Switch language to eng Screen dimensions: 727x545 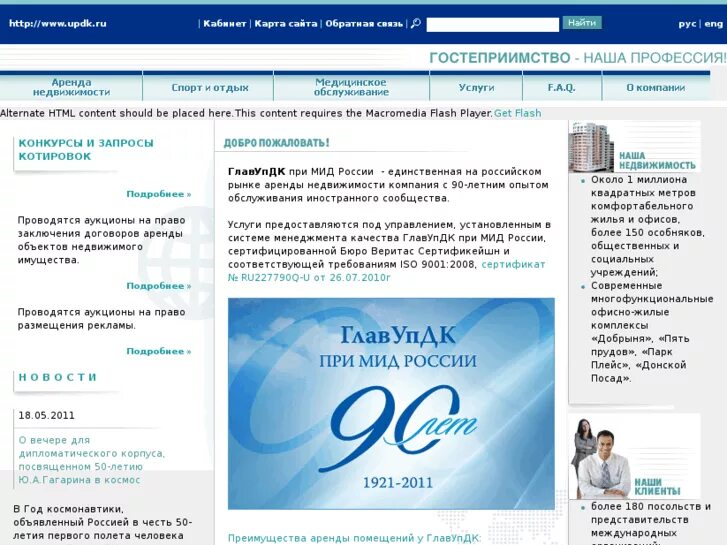(714, 24)
